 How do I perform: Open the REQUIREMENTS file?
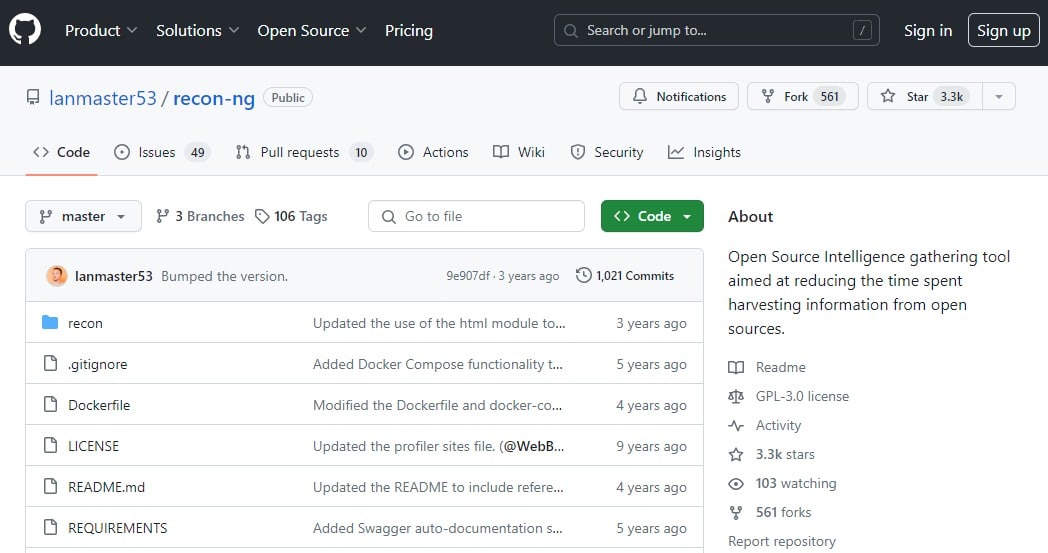click(x=118, y=528)
